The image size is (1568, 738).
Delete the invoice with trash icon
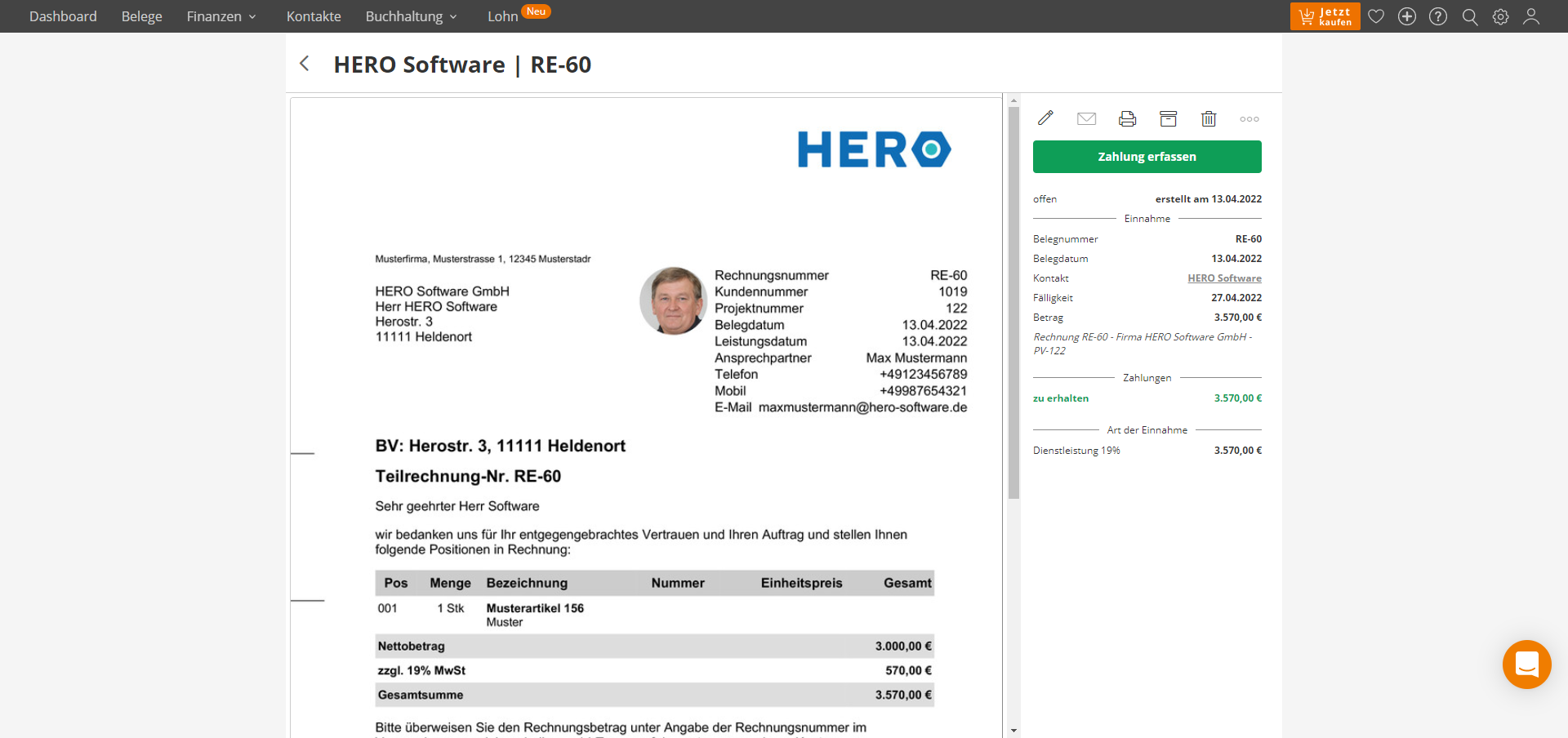(x=1209, y=118)
